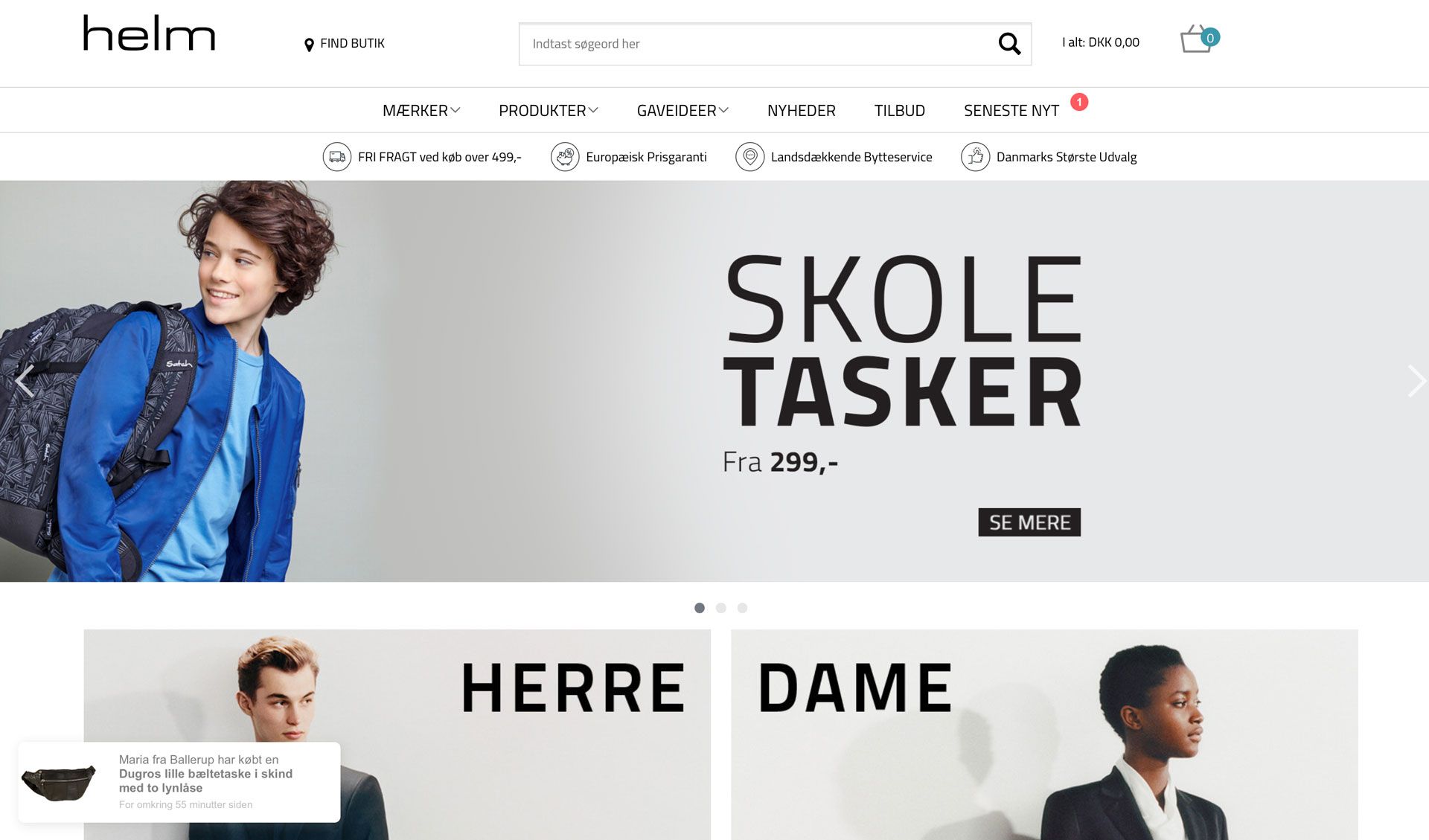Open the Tilbud menu item
Screen dimensions: 1429x840
pyautogui.click(x=900, y=111)
